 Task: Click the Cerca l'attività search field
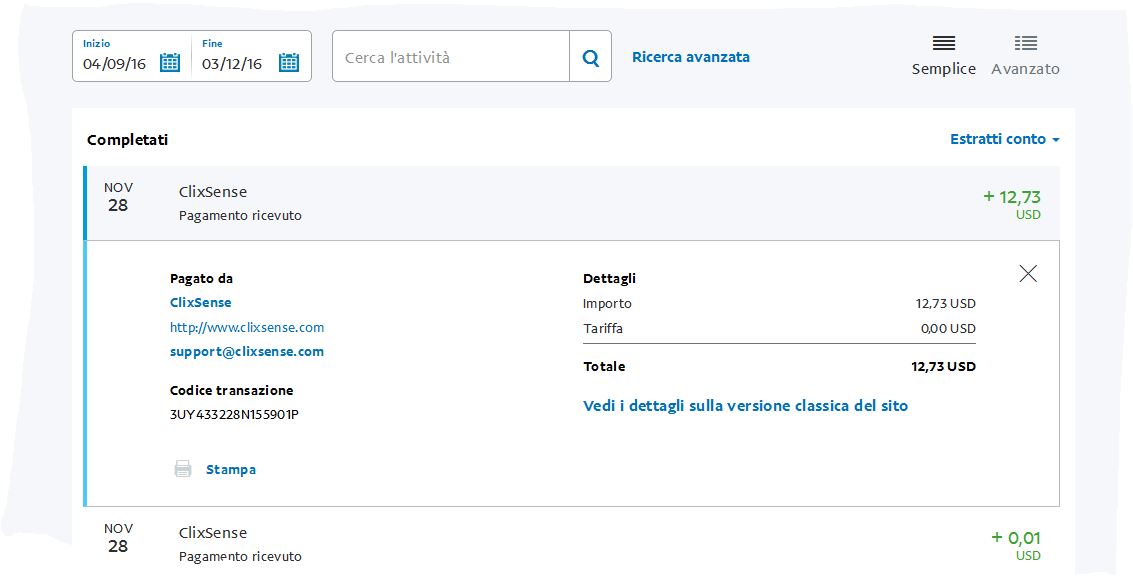451,56
